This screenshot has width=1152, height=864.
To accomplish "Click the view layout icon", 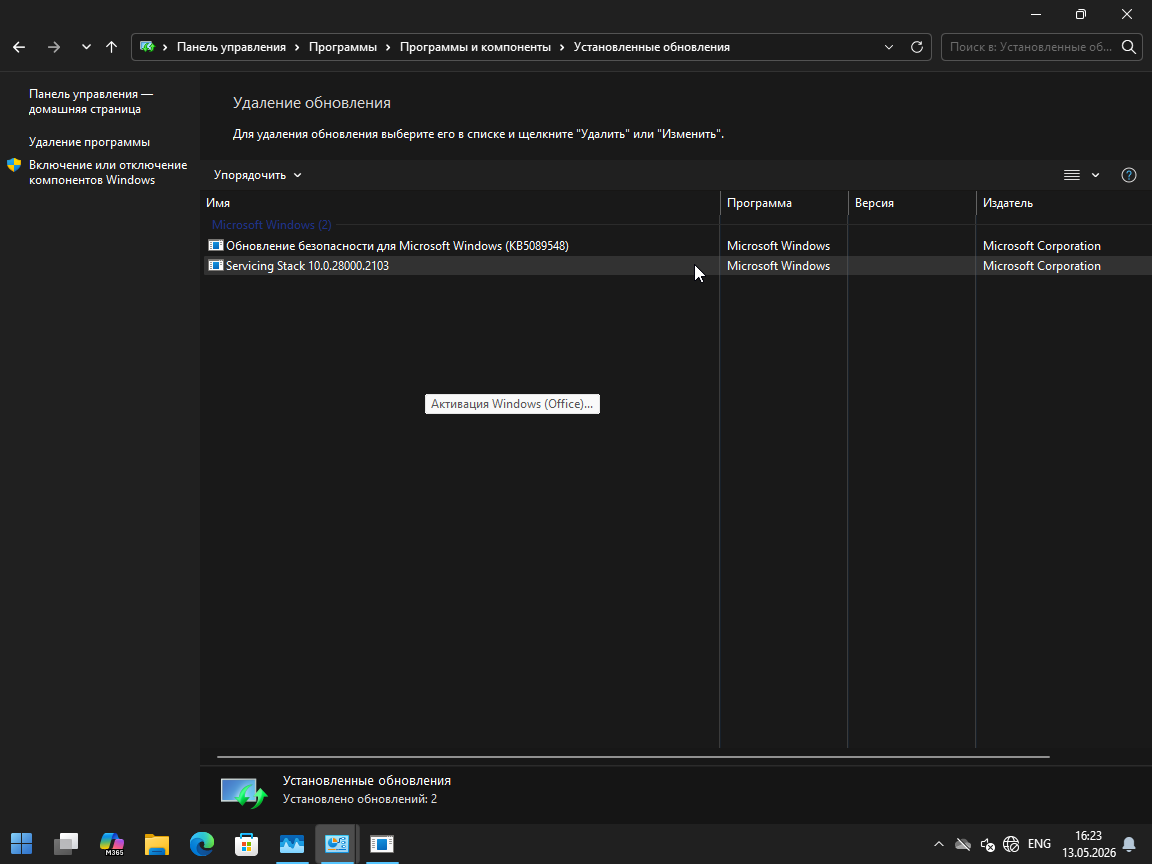I will click(1072, 175).
